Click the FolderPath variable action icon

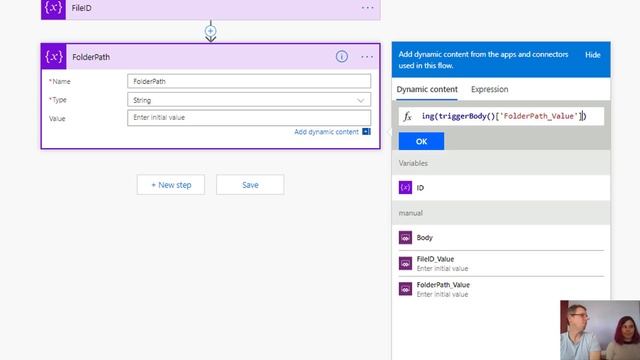coord(54,56)
